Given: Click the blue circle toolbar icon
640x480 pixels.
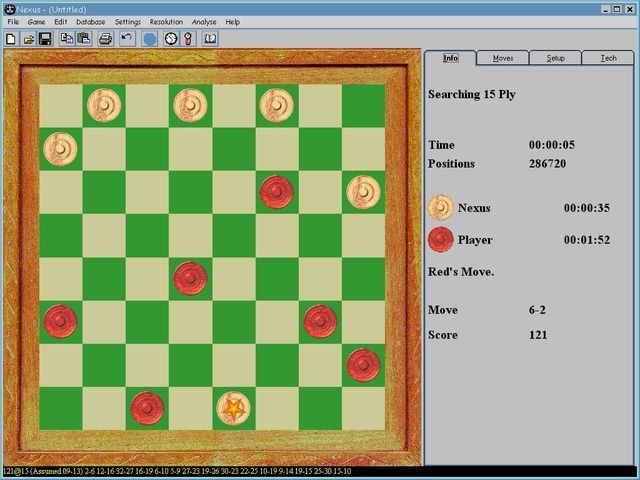Looking at the screenshot, I should (149, 39).
